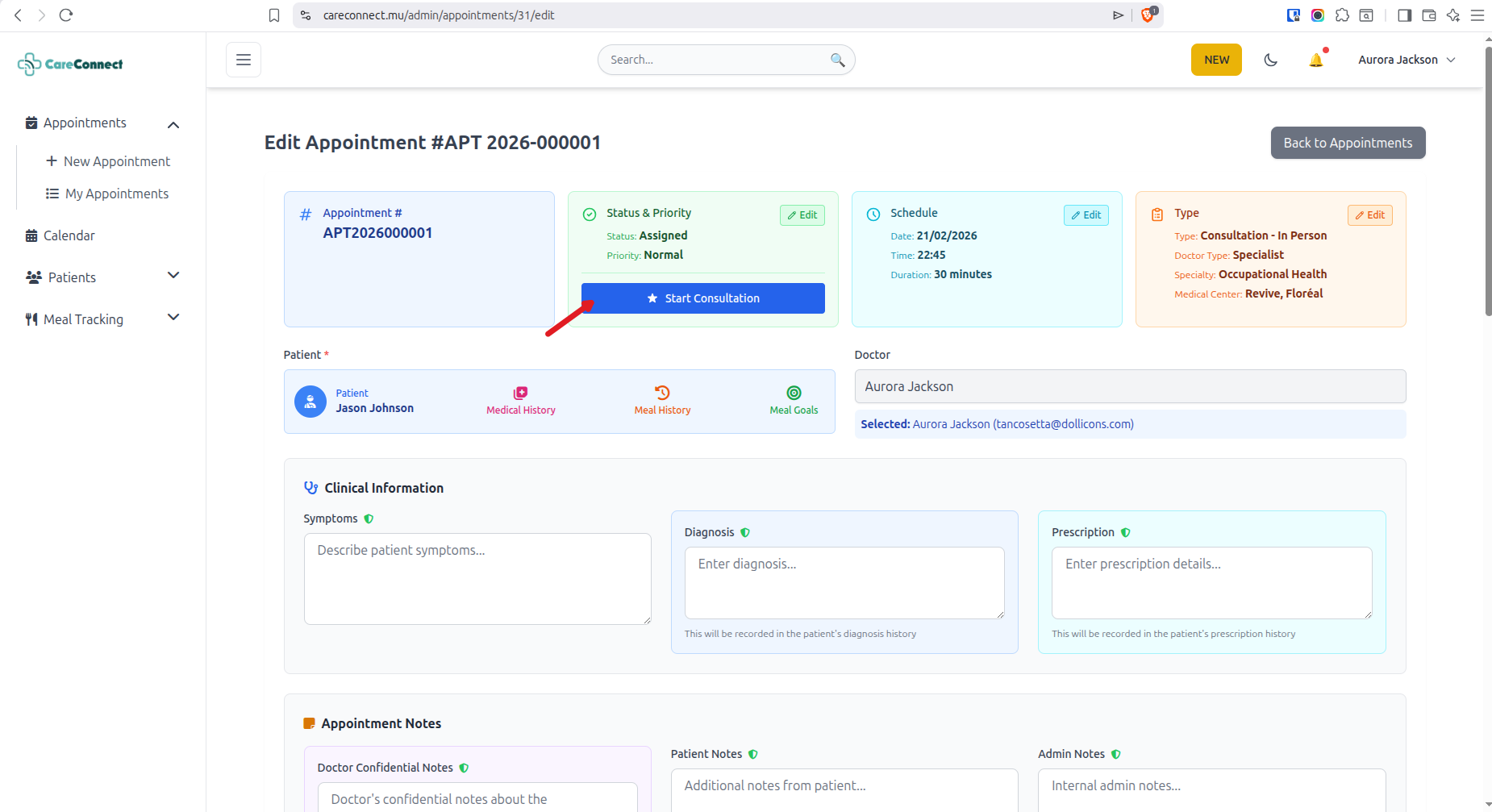Open patient Meal History
The image size is (1492, 812).
click(662, 401)
